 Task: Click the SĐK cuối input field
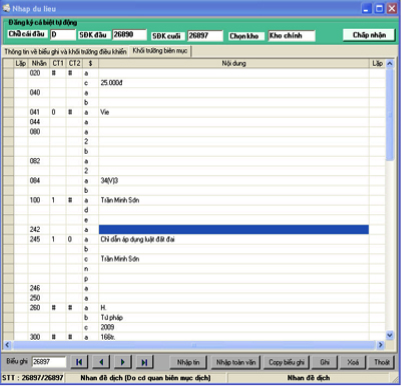[x=205, y=35]
